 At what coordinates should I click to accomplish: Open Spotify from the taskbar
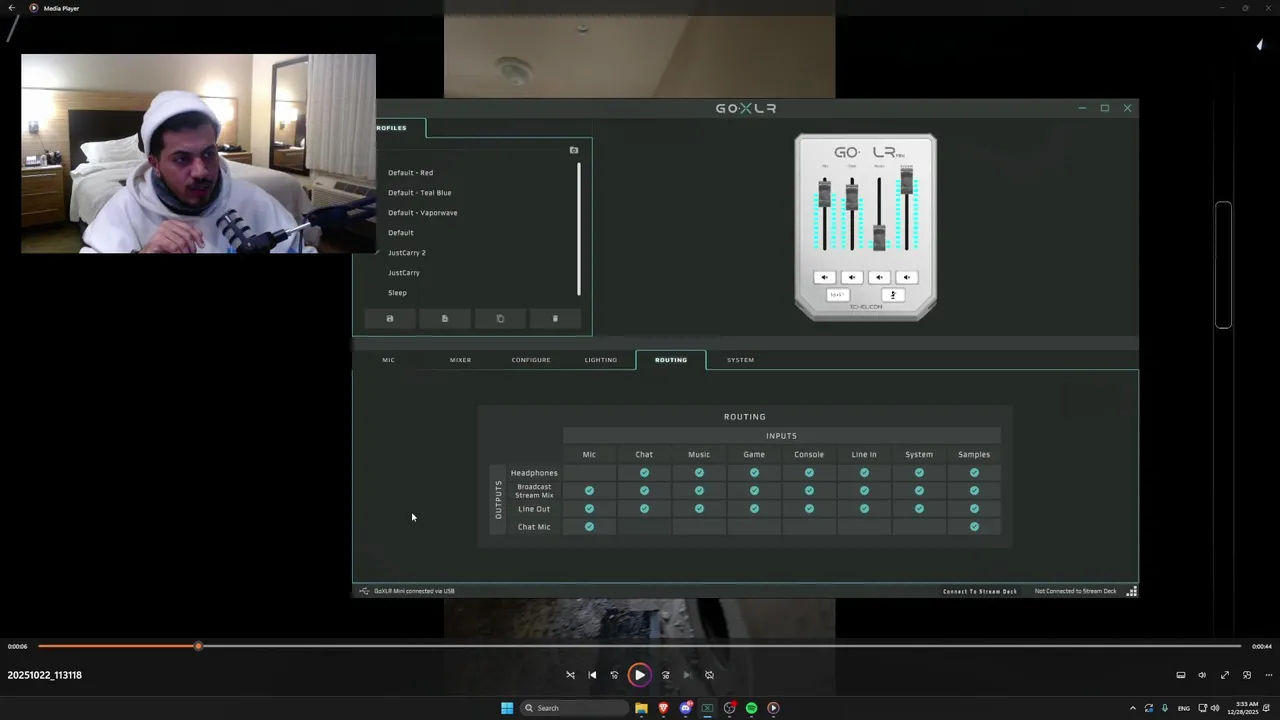(x=751, y=708)
